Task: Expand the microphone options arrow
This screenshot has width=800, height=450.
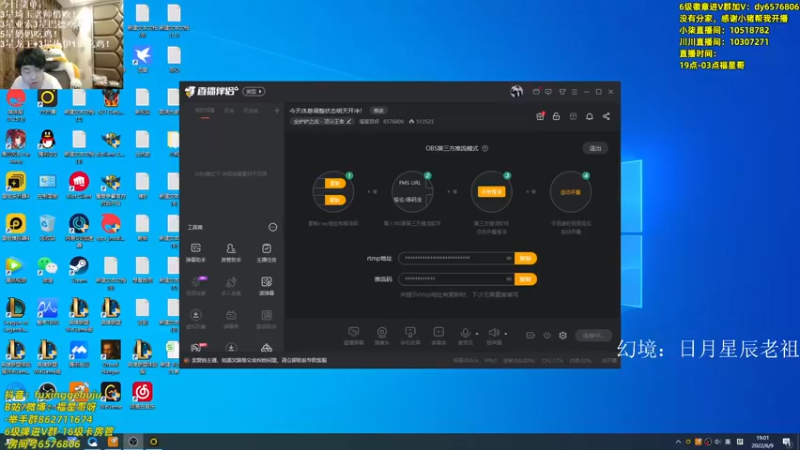Action: [x=477, y=334]
